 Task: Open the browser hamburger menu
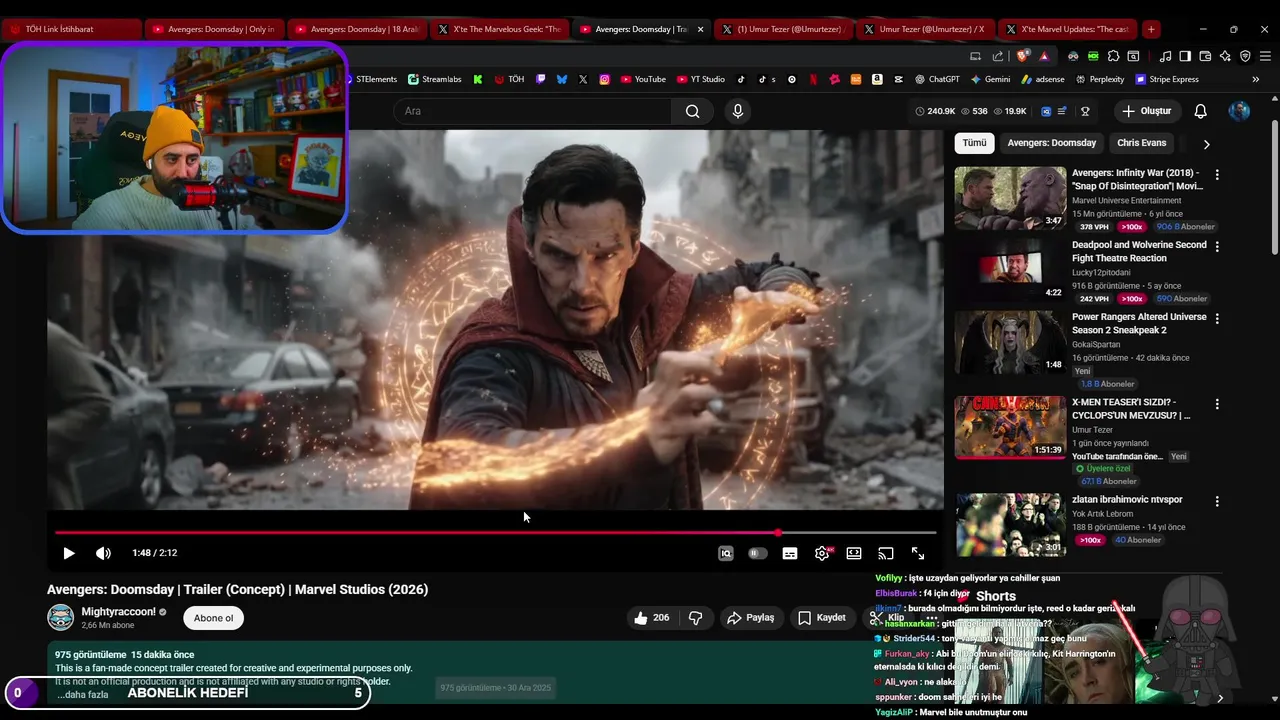click(1265, 56)
